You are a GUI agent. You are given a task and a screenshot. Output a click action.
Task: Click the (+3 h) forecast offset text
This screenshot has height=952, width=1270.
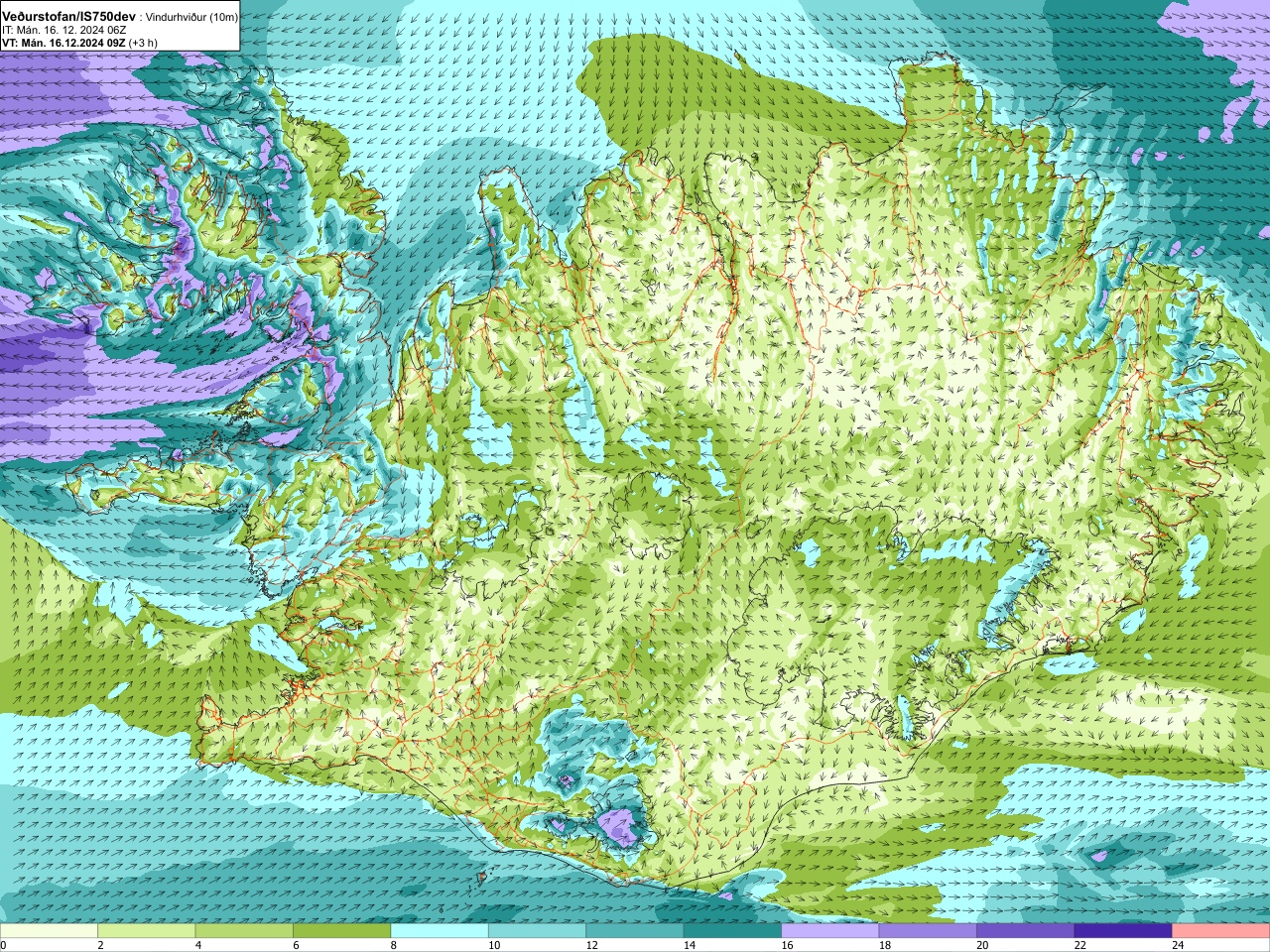[143, 43]
